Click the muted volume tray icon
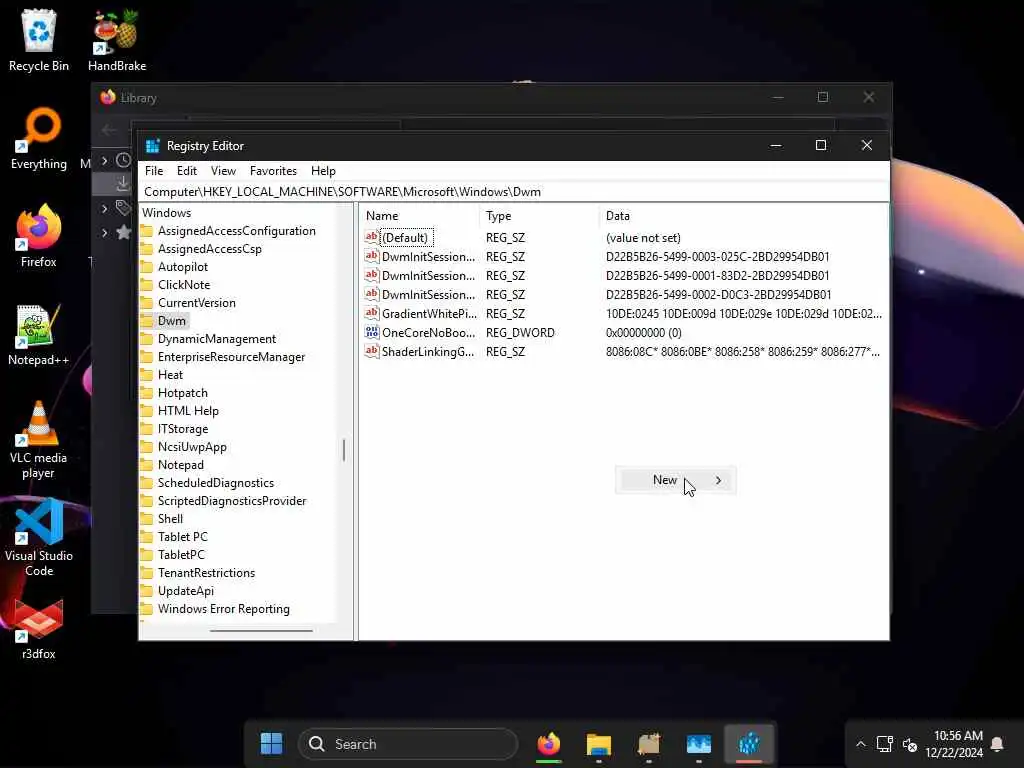The width and height of the screenshot is (1024, 768). click(x=910, y=744)
